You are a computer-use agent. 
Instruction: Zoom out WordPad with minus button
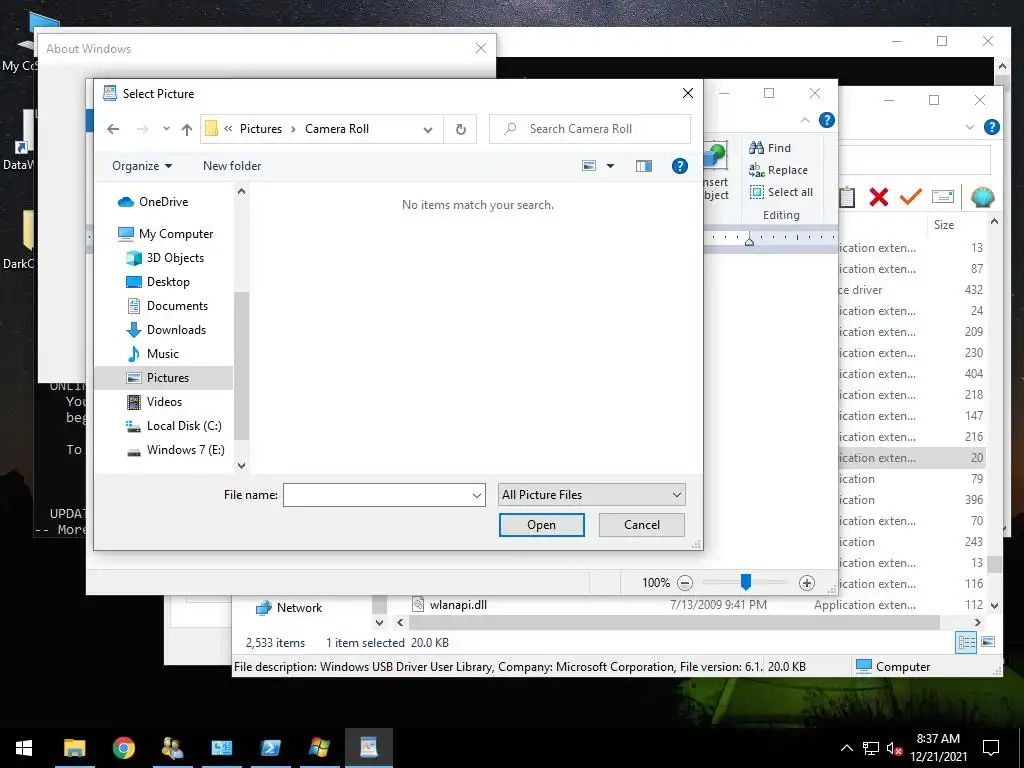click(684, 583)
